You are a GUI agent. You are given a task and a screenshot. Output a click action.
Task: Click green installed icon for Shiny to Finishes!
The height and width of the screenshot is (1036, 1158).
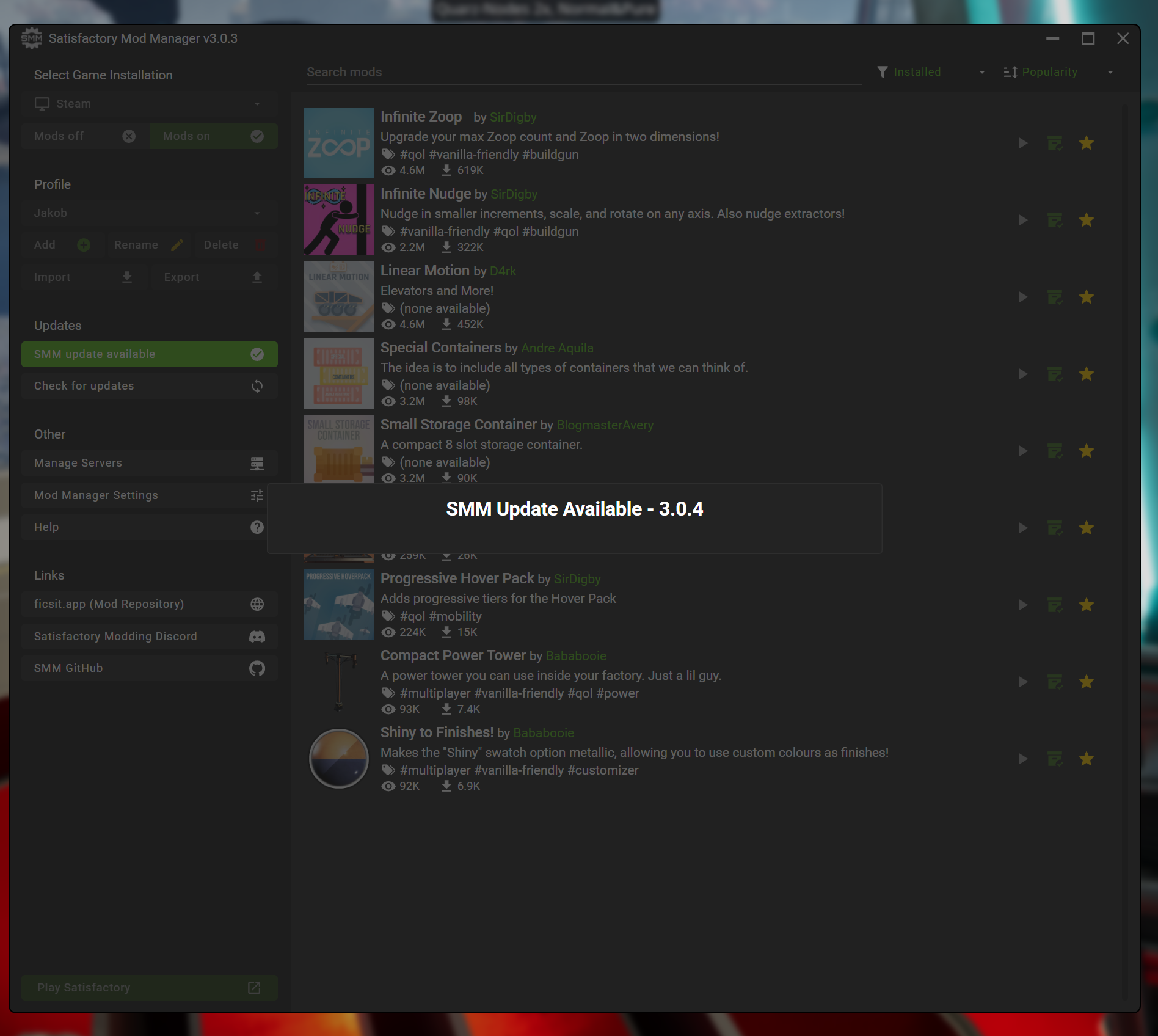point(1055,759)
